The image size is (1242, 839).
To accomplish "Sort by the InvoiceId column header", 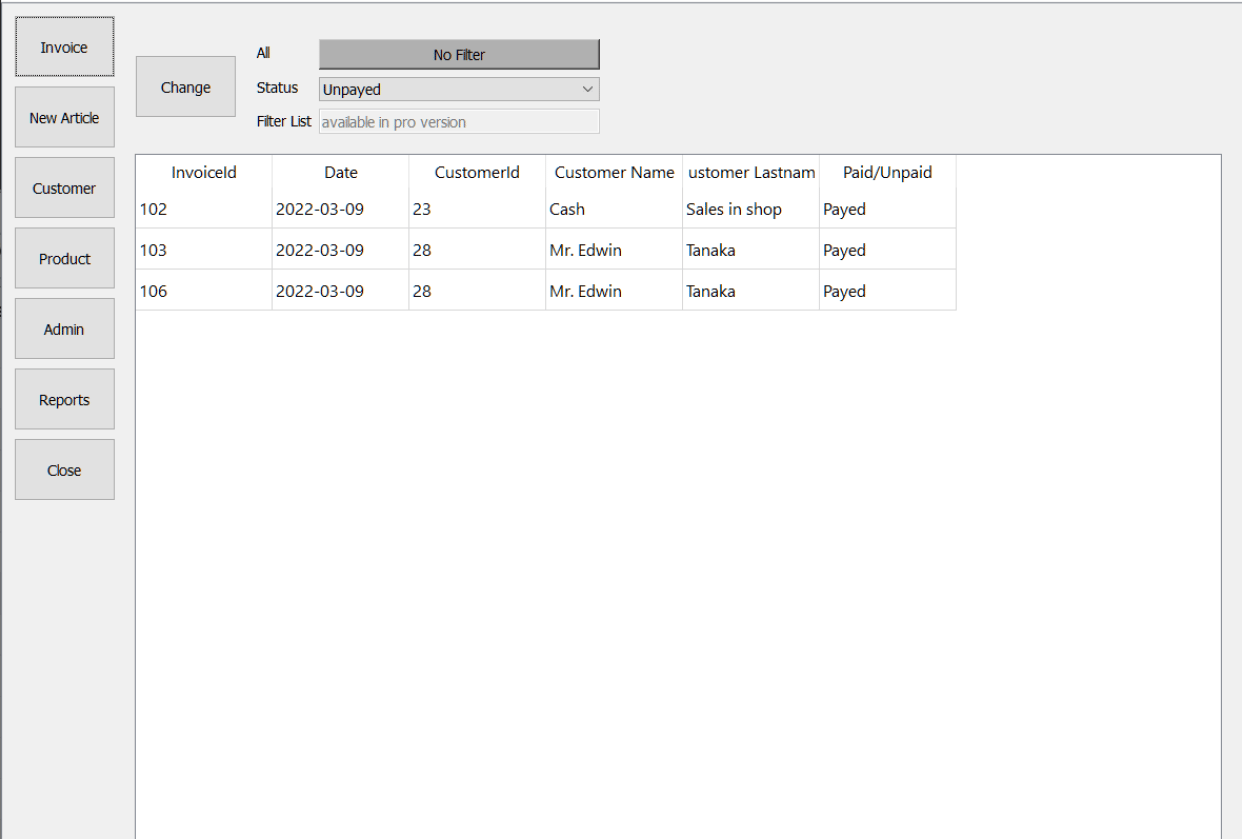I will tap(203, 172).
